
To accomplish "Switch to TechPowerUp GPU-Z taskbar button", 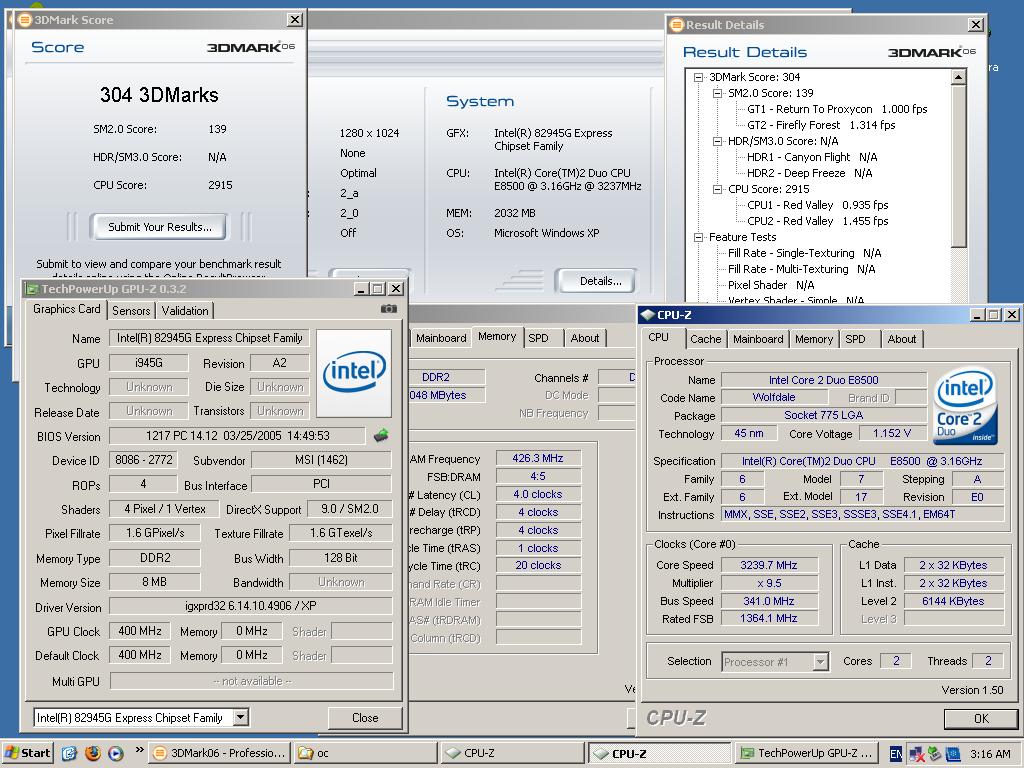I will tap(806, 753).
